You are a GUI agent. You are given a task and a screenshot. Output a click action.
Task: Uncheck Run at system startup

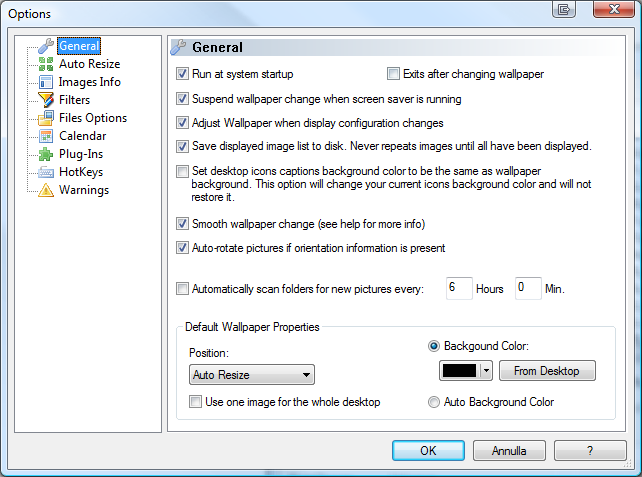tap(182, 74)
